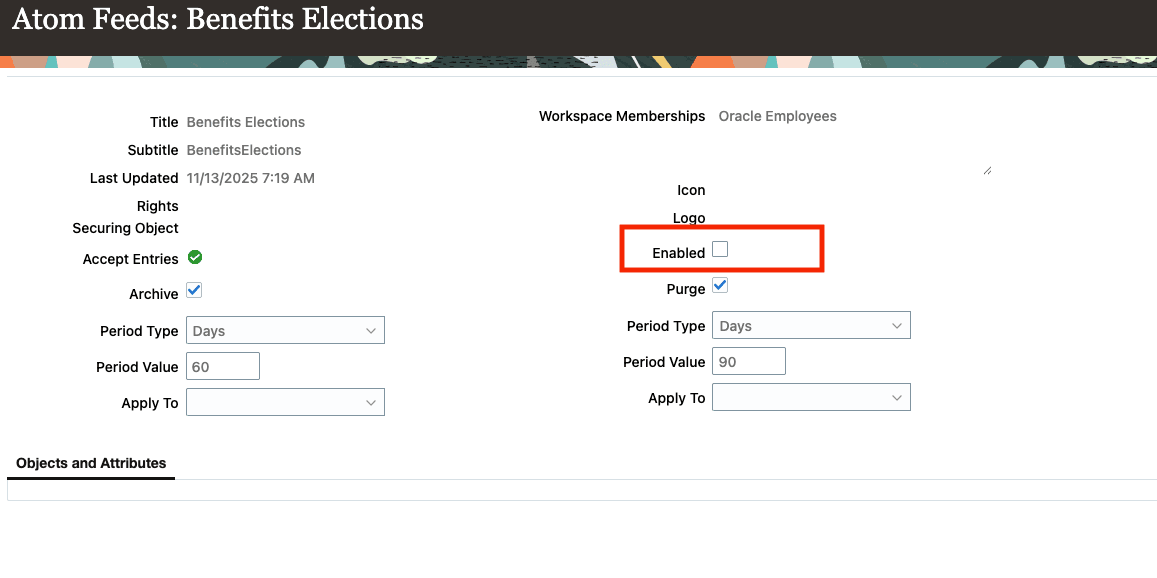Click the Period Value field containing 60
This screenshot has height=578, width=1157.
pyautogui.click(x=222, y=365)
